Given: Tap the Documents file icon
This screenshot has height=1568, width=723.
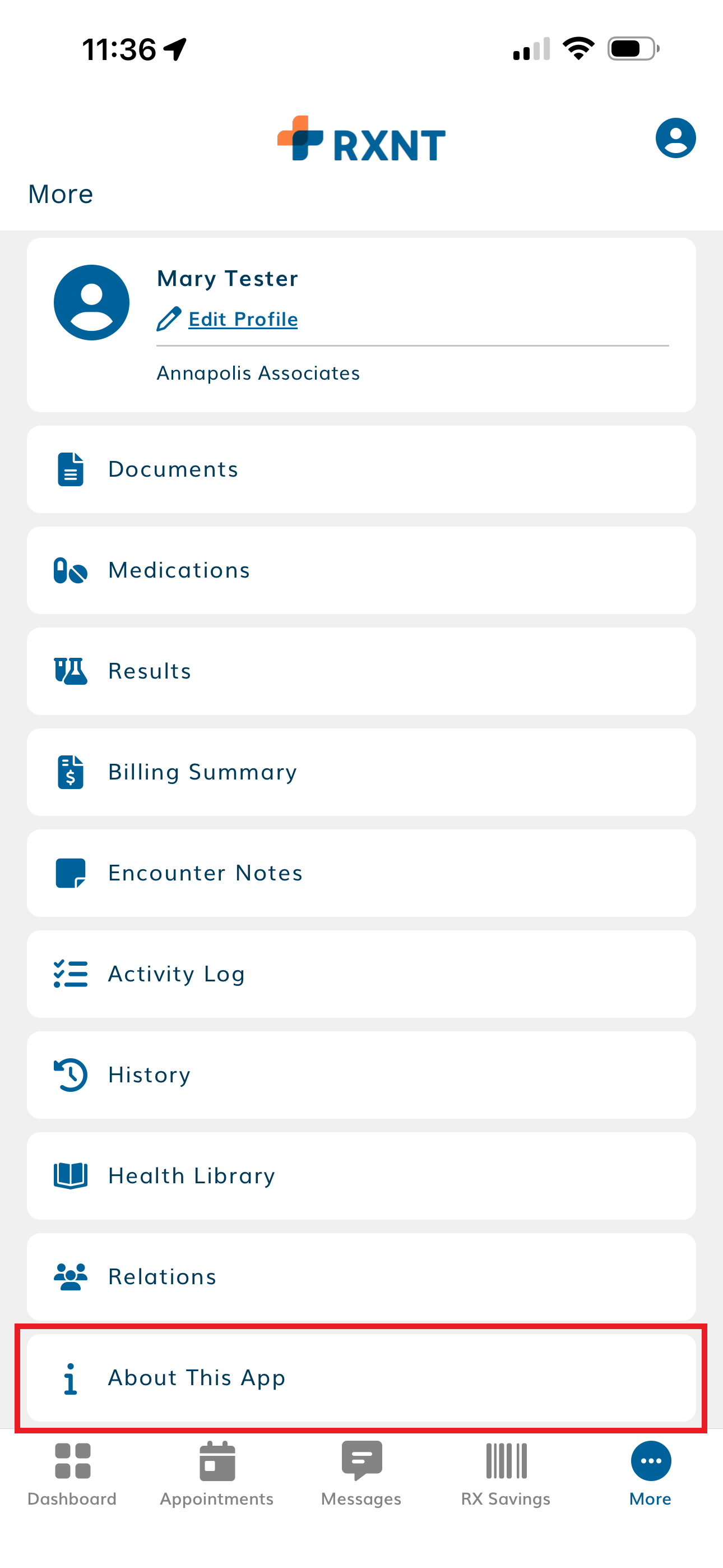Looking at the screenshot, I should (x=71, y=469).
